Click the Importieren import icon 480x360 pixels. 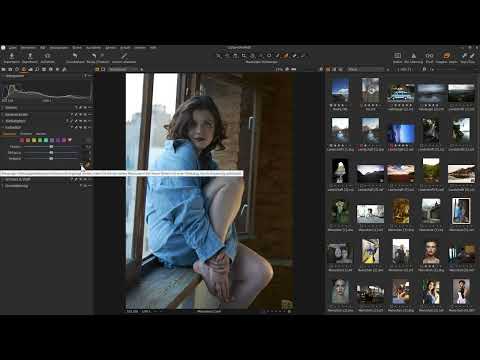point(11,56)
